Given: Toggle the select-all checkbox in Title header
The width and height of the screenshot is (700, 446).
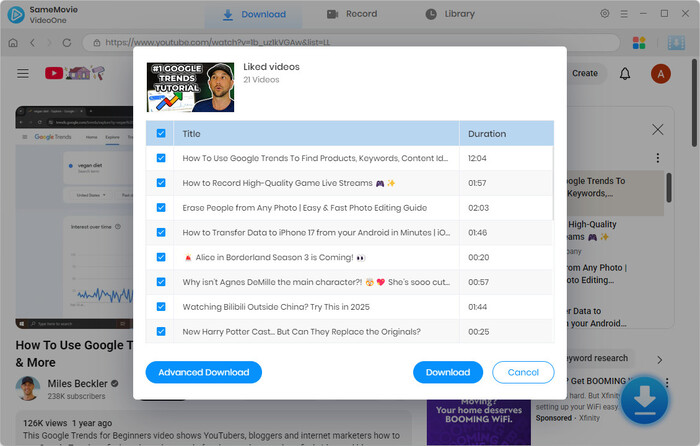Looking at the screenshot, I should pyautogui.click(x=161, y=133).
